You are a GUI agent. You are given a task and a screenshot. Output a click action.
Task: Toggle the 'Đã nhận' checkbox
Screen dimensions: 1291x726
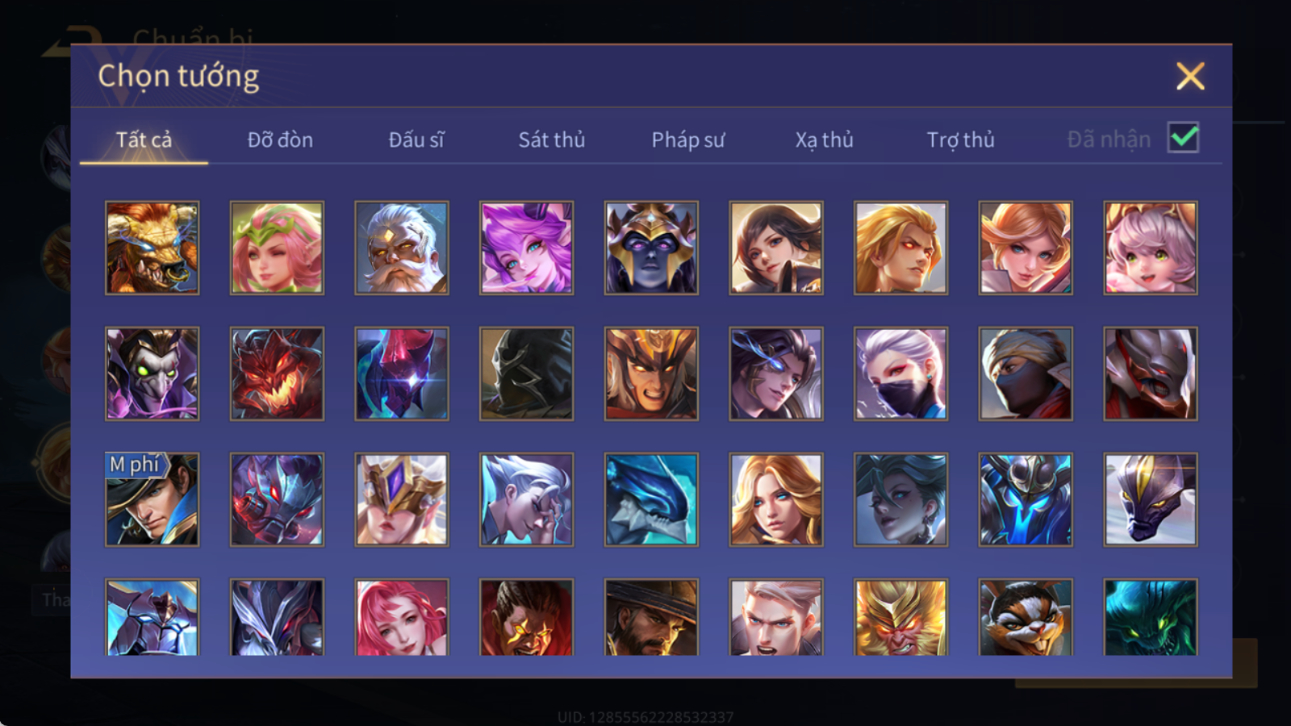click(x=1183, y=138)
